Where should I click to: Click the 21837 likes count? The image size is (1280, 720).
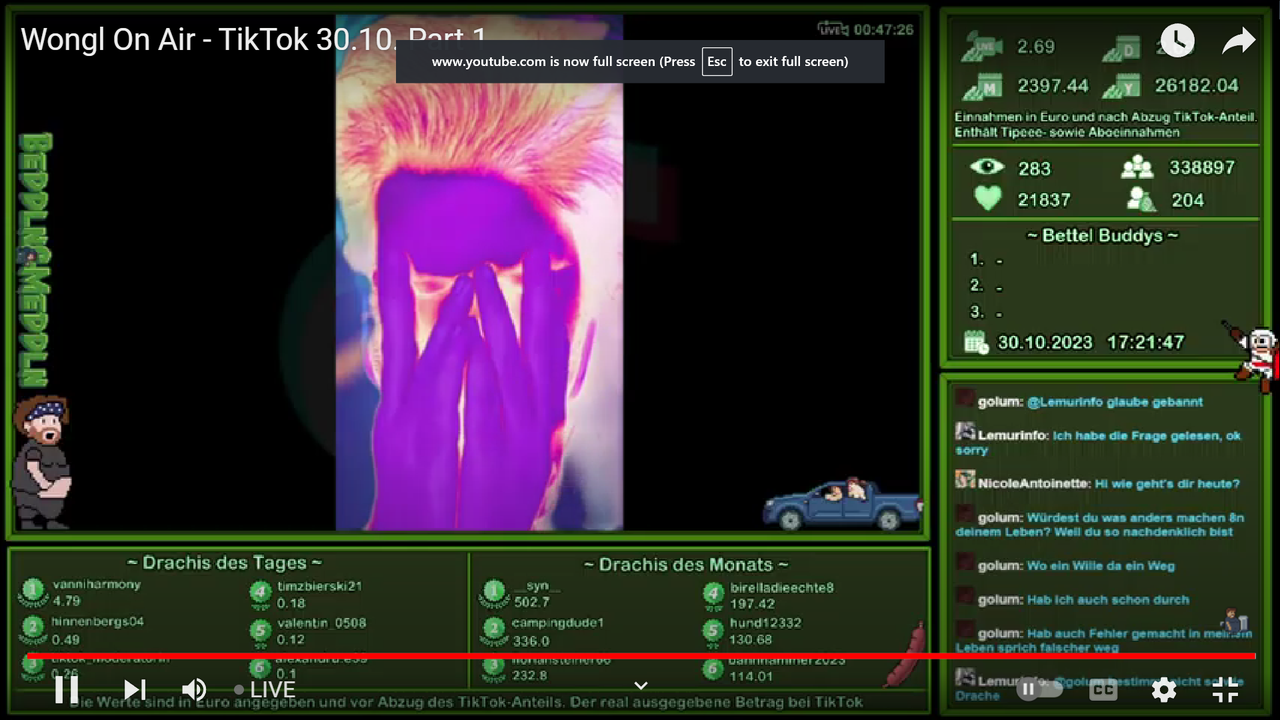pyautogui.click(x=1044, y=200)
